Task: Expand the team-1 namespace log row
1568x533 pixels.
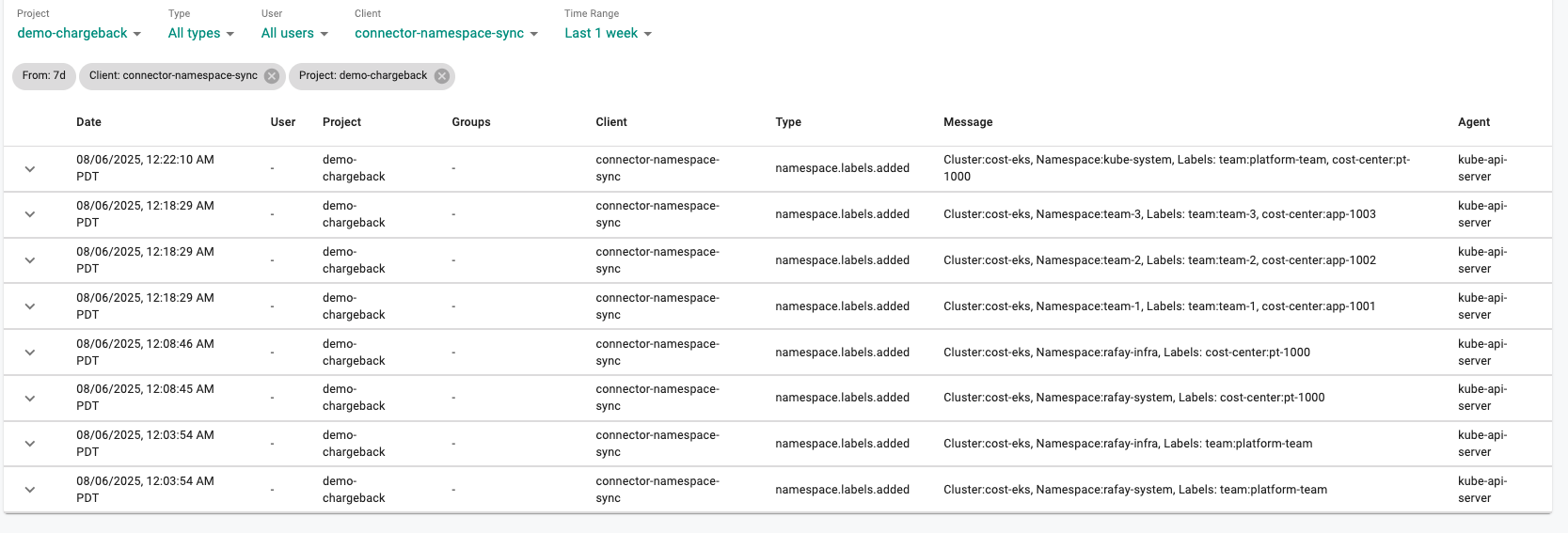Action: [30, 306]
